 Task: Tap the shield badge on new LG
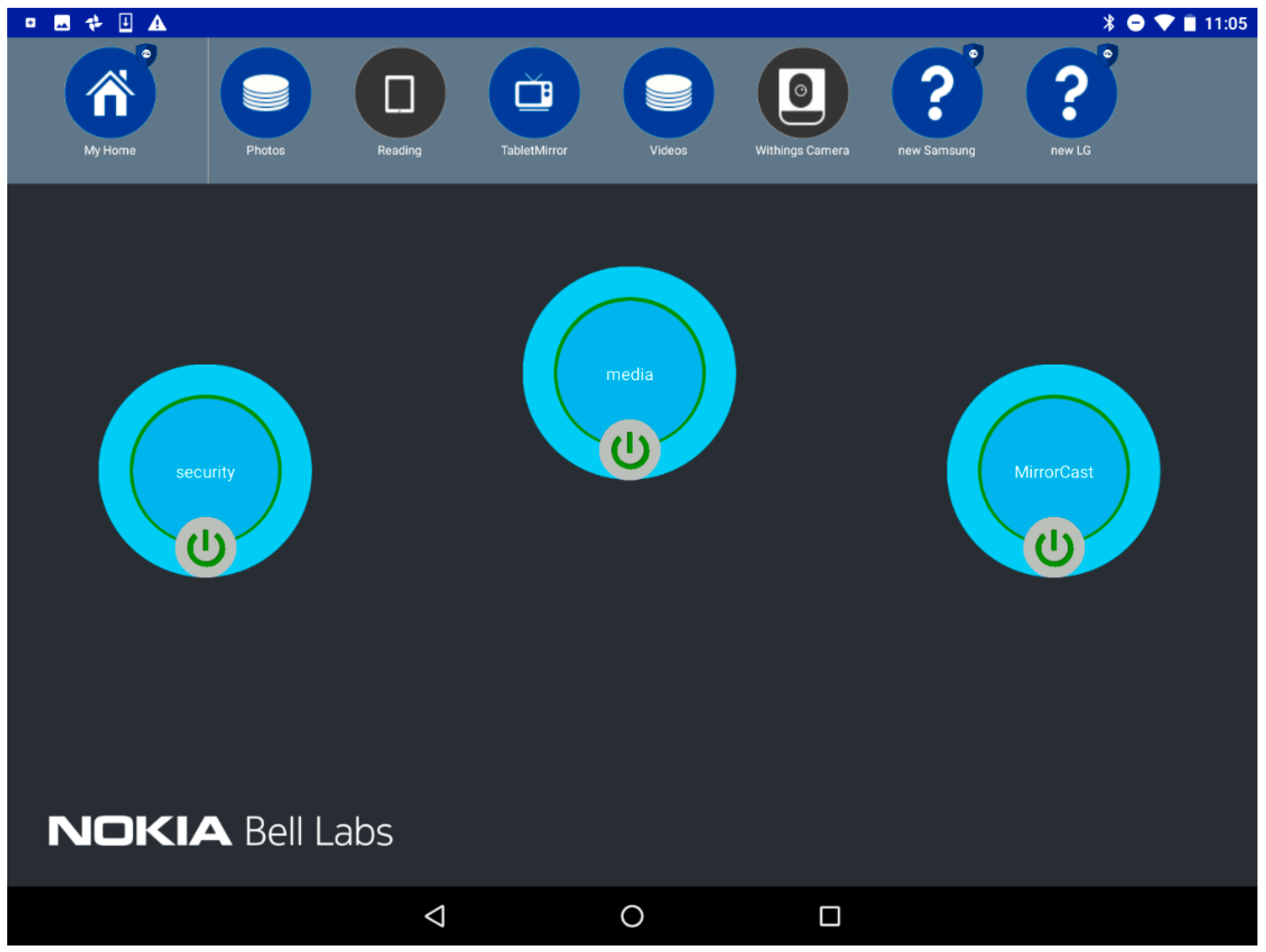pyautogui.click(x=1108, y=55)
